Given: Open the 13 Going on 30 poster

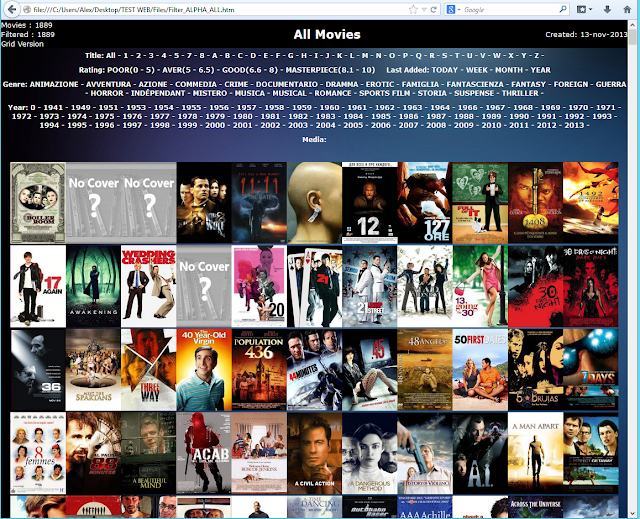Looking at the screenshot, I should pyautogui.click(x=480, y=286).
